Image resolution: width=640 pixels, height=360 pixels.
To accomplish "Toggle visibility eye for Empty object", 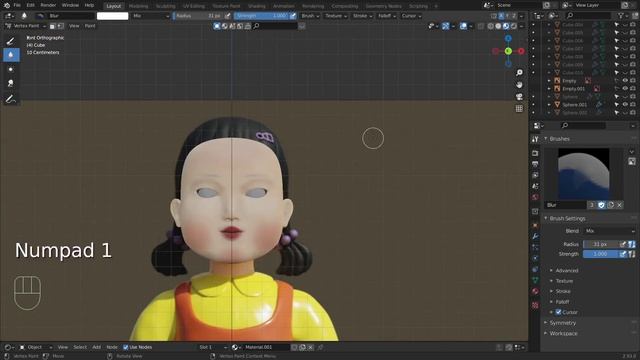I will point(625,81).
